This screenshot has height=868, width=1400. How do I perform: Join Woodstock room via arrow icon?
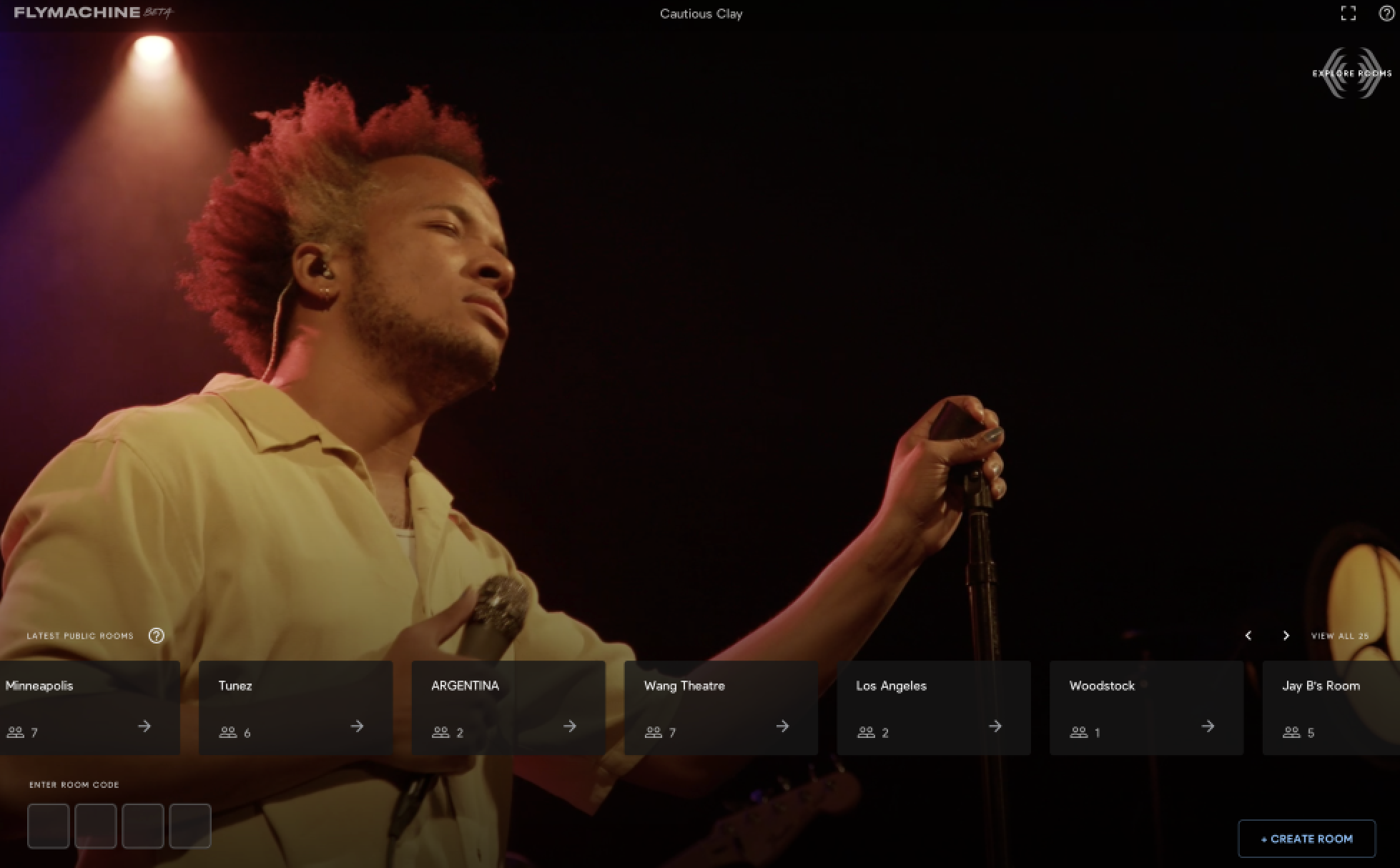[x=1208, y=726]
